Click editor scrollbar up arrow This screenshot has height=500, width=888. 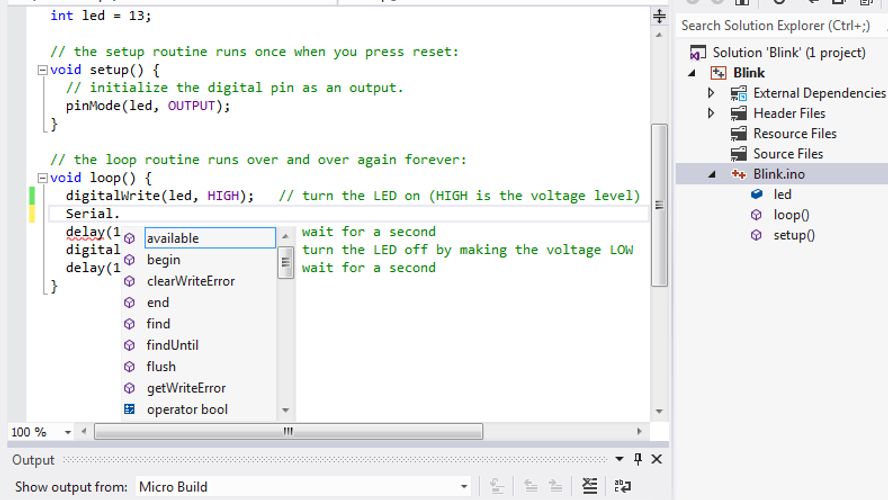click(659, 35)
